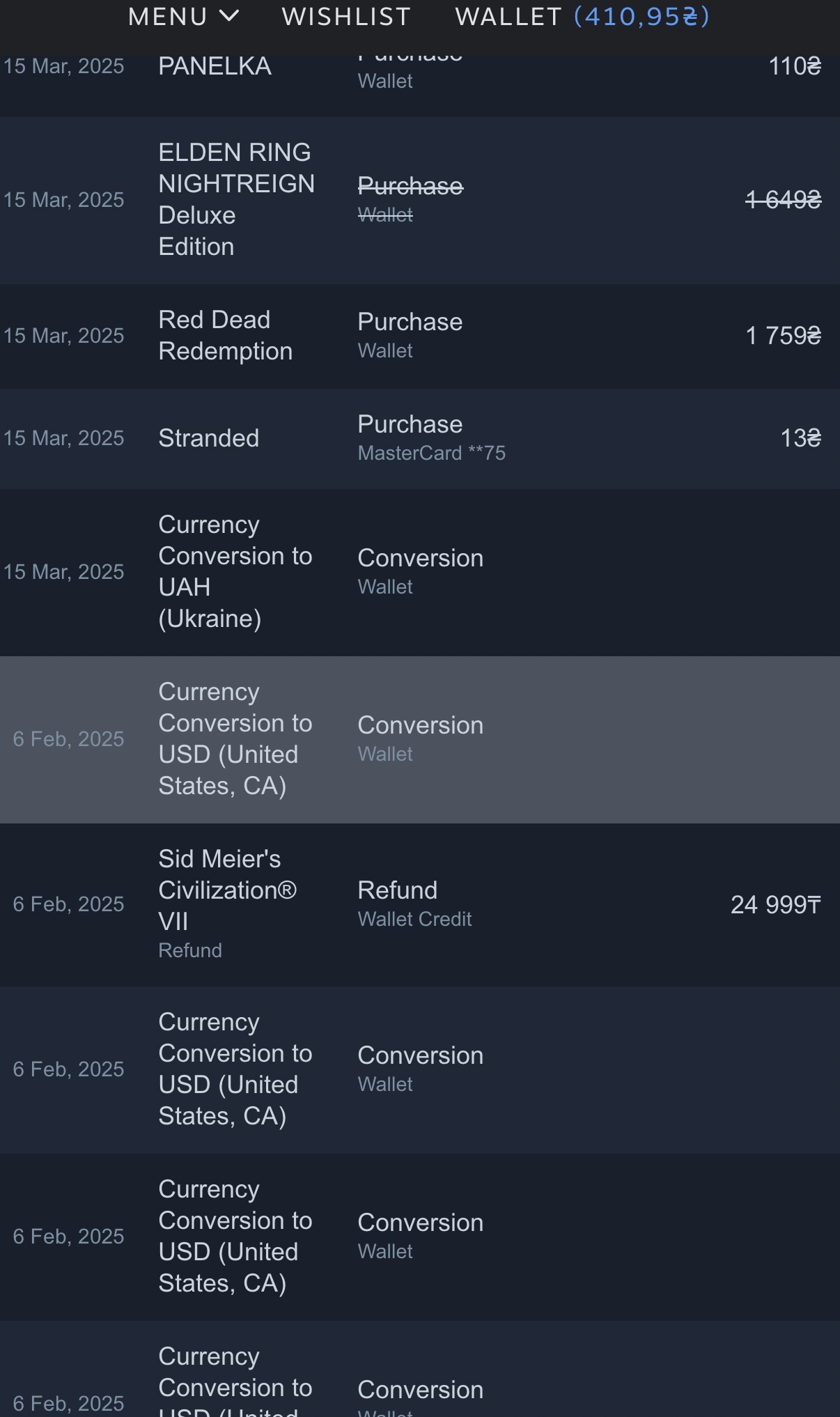This screenshot has width=840, height=1417.
Task: Select Currency Conversion to UAH row
Action: [235, 572]
